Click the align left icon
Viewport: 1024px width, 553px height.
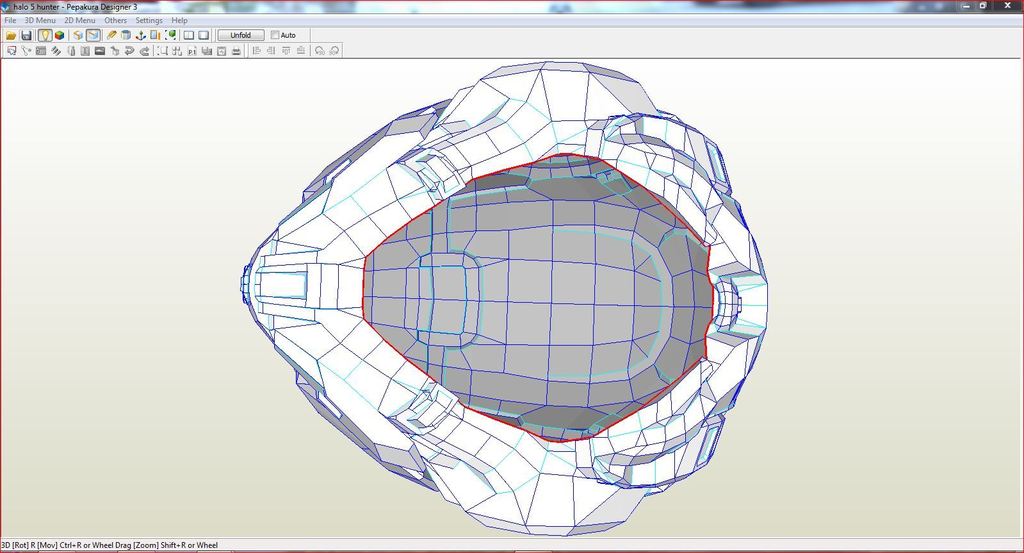pos(256,51)
